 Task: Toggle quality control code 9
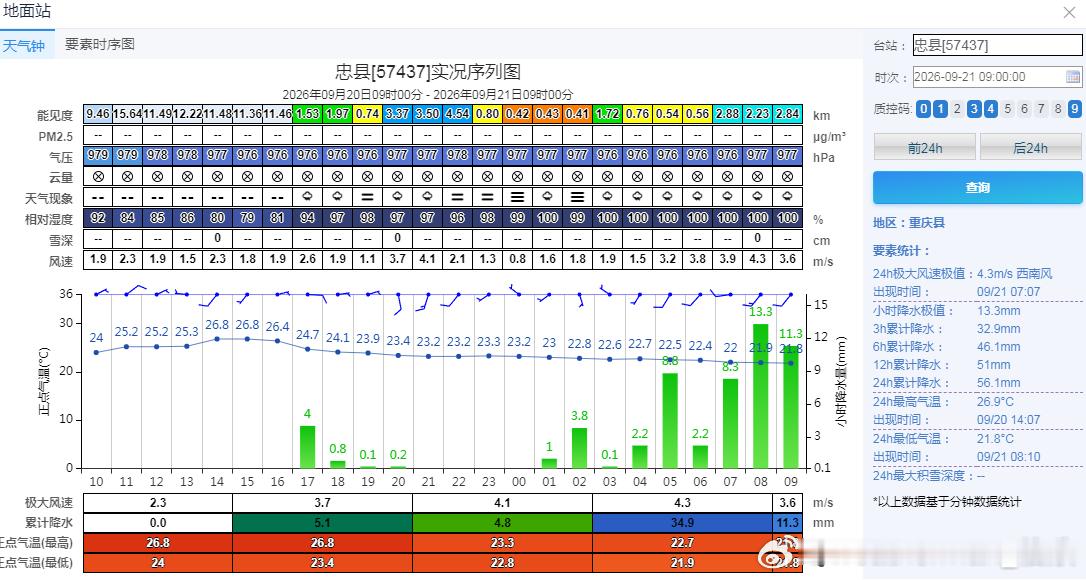coord(1074,109)
